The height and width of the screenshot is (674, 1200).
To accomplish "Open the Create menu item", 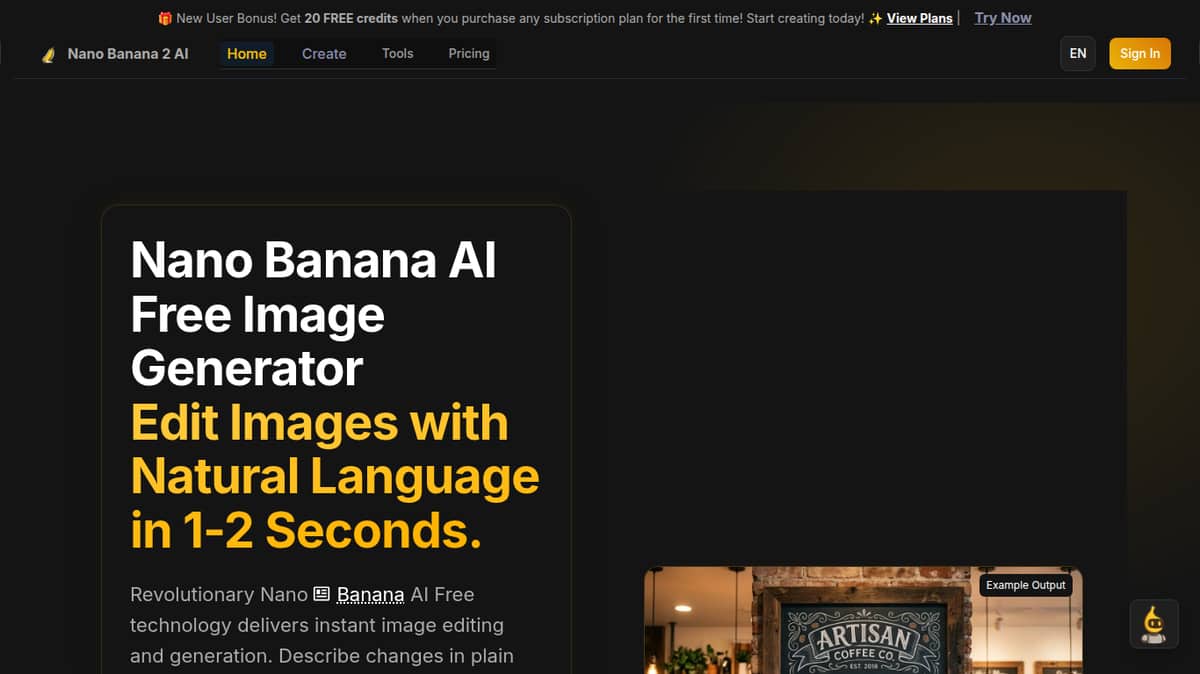I will (324, 54).
